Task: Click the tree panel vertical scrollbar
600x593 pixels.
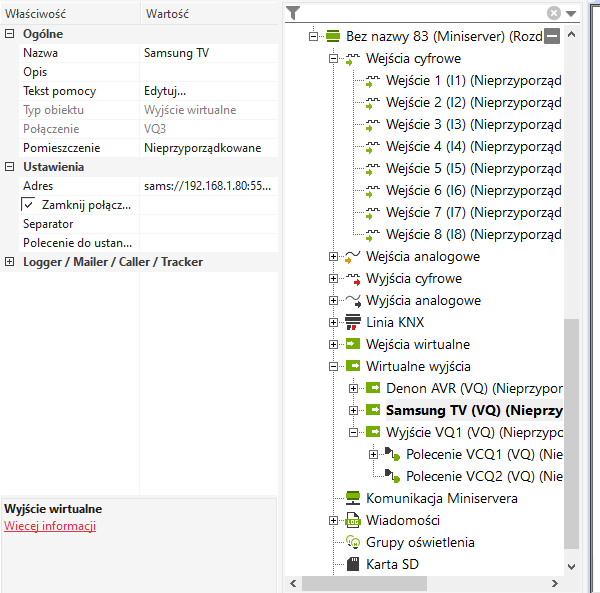Action: click(572, 430)
